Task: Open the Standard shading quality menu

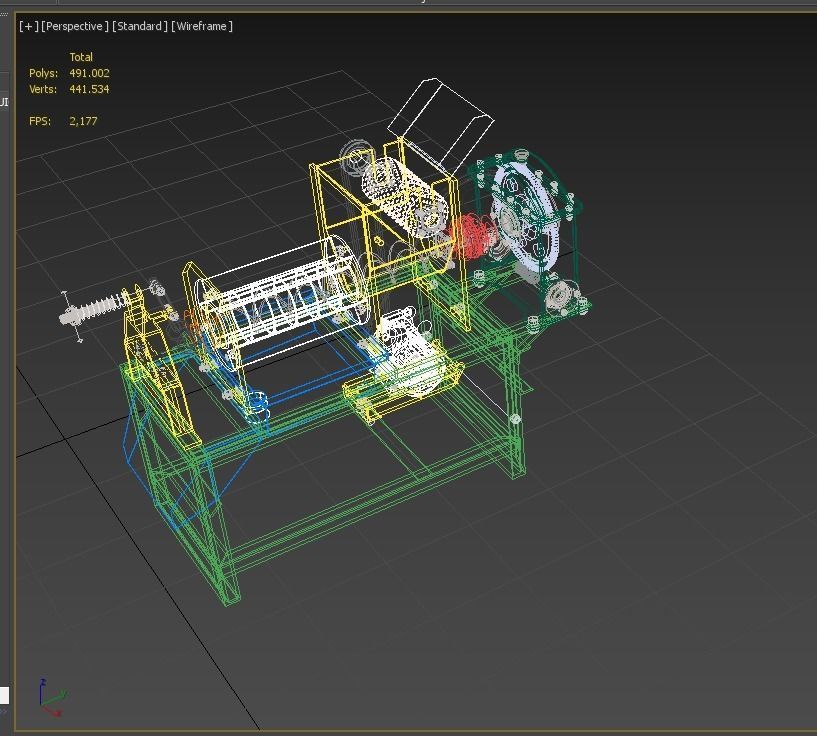Action: [140, 26]
